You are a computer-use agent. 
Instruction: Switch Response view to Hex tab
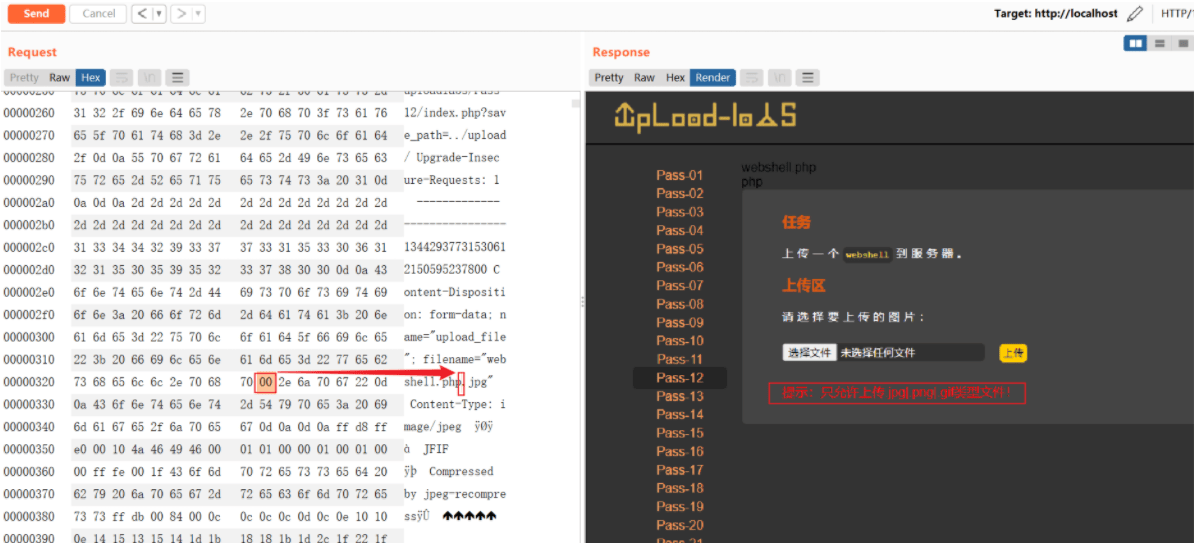tap(675, 77)
